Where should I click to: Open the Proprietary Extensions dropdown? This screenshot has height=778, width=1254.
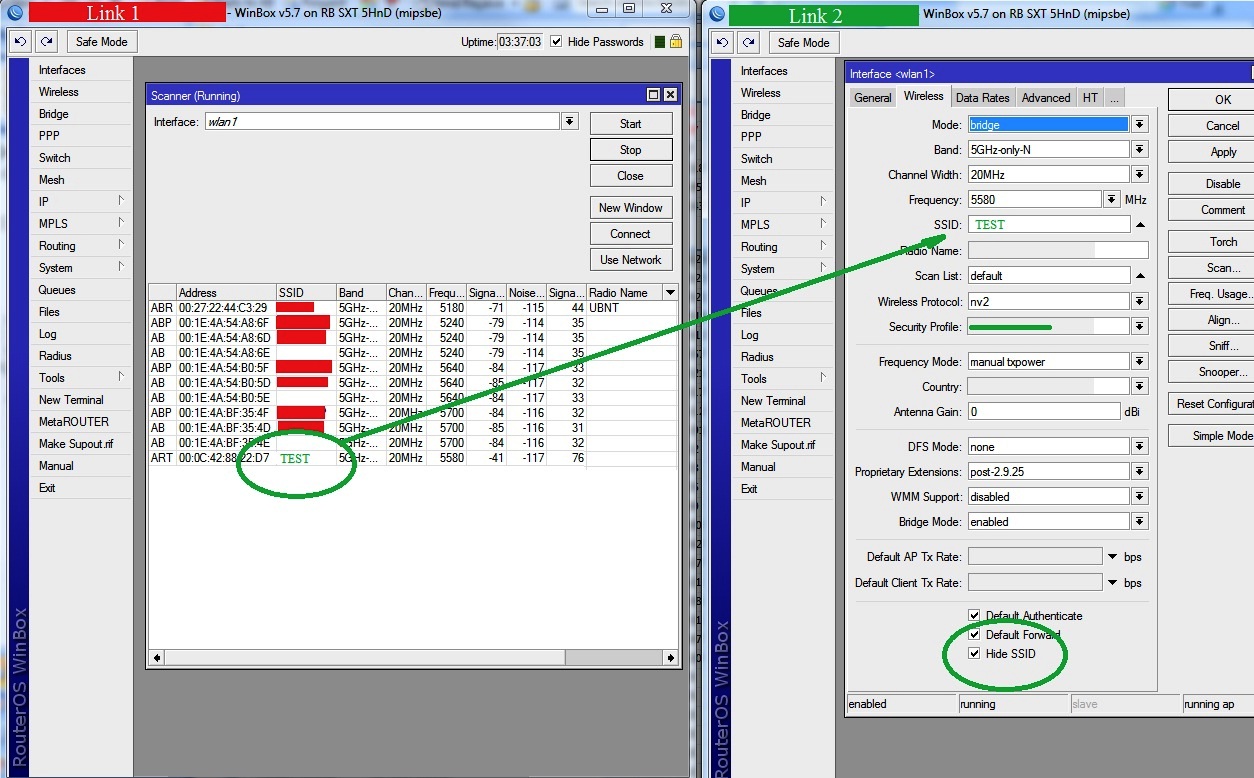coord(1140,472)
